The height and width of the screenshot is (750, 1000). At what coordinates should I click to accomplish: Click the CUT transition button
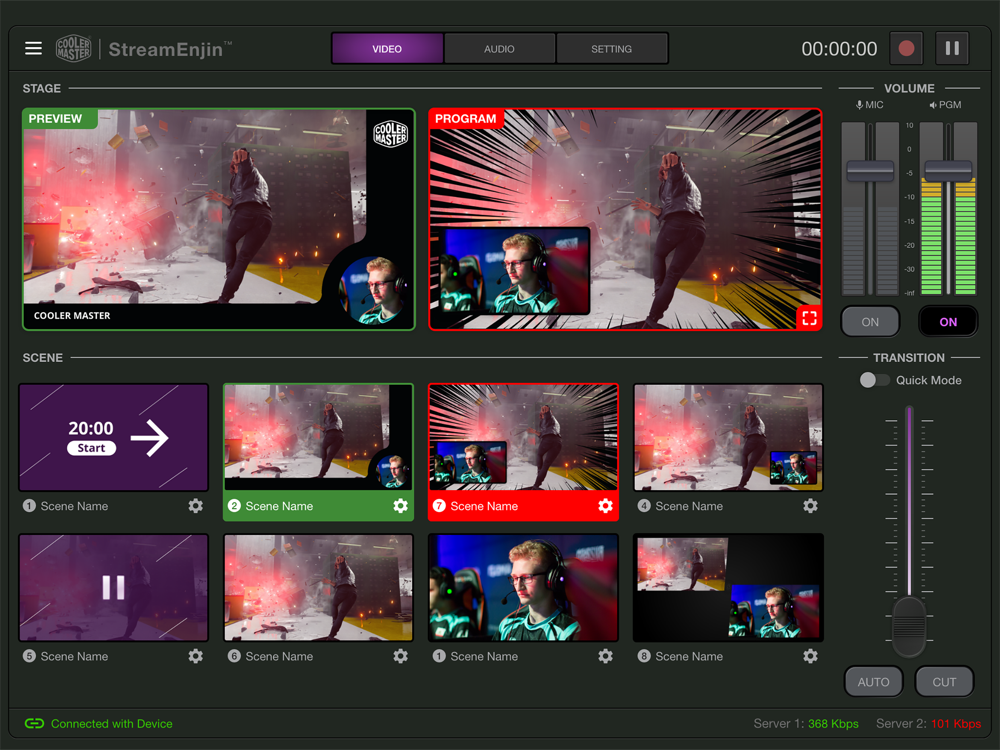(944, 682)
